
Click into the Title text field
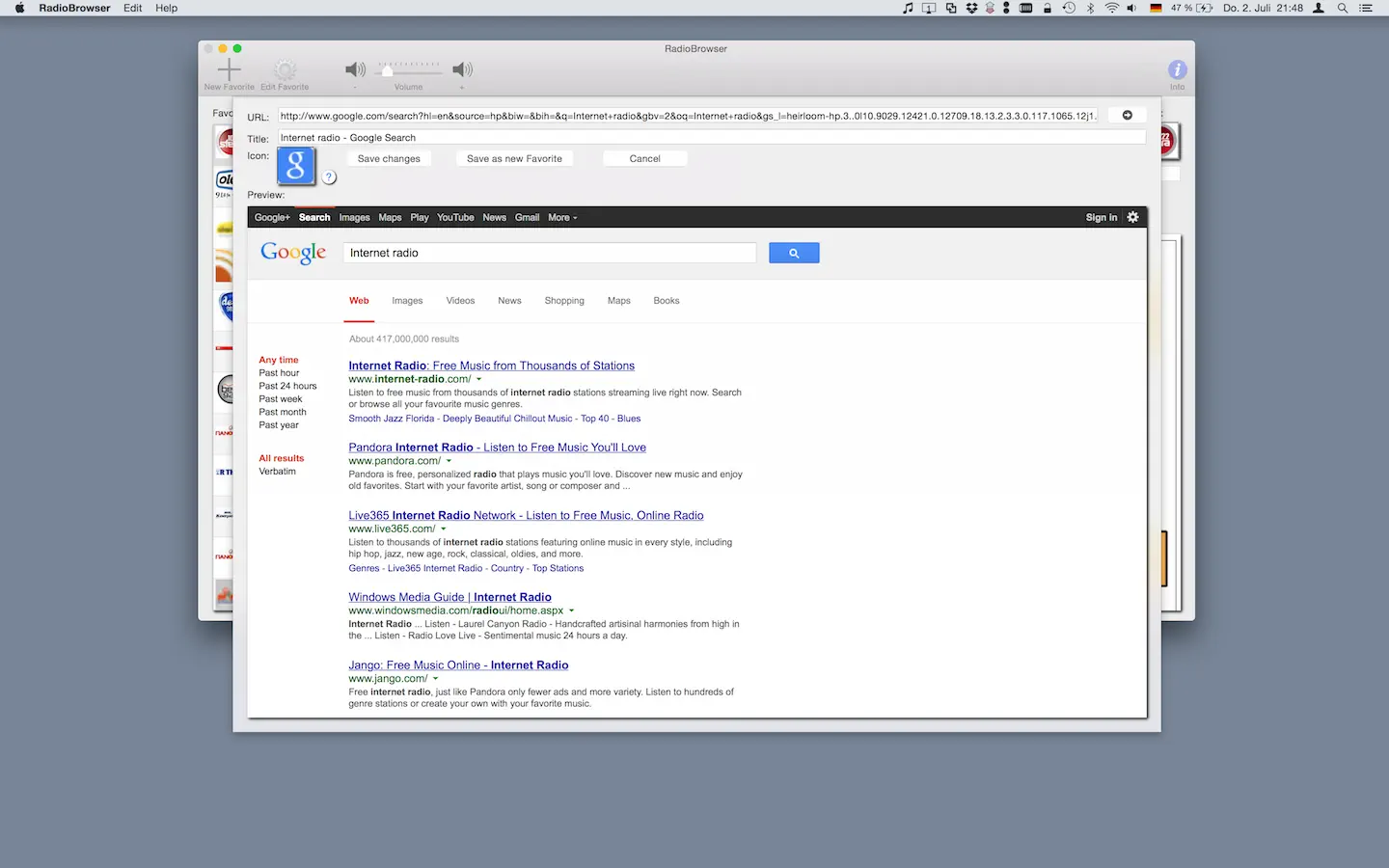712,137
